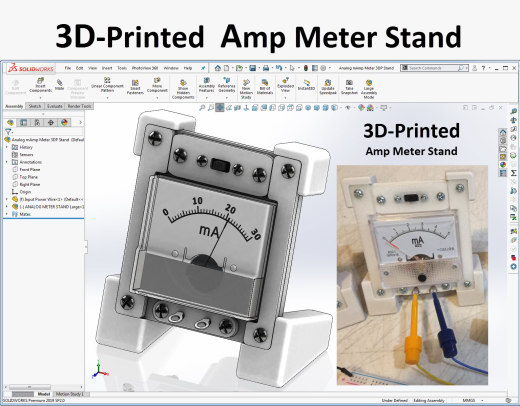
Task: Update Speedpak from the ribbon
Action: click(328, 87)
